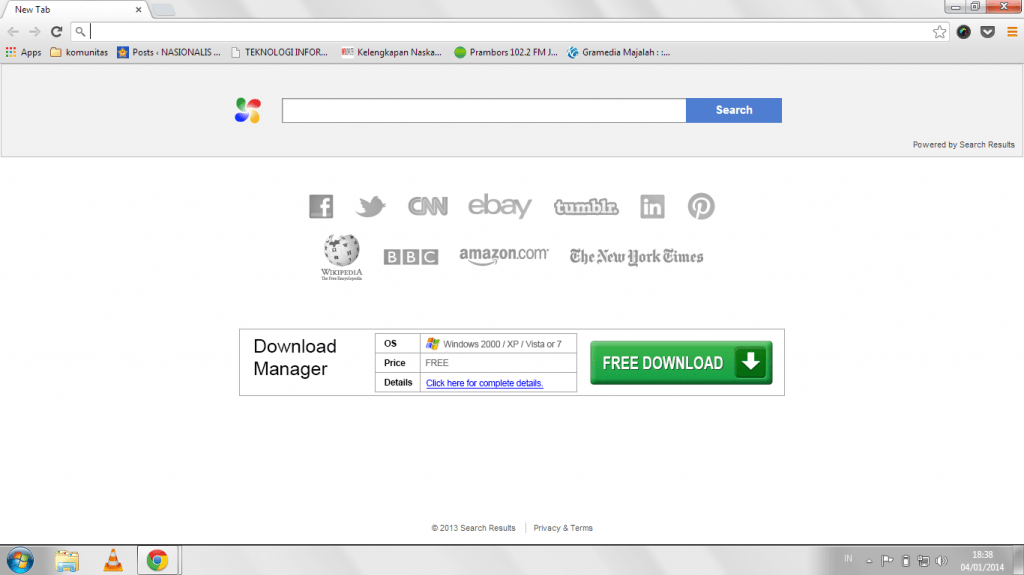
Task: Open the Apps bookmarks shortcut
Action: [x=24, y=52]
